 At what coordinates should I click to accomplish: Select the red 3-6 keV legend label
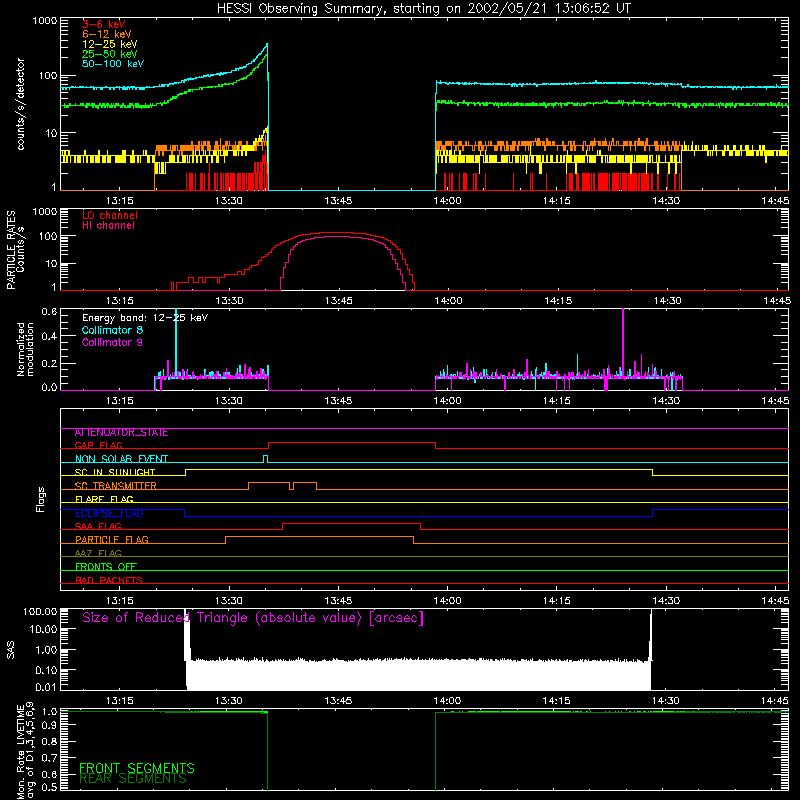(103, 24)
